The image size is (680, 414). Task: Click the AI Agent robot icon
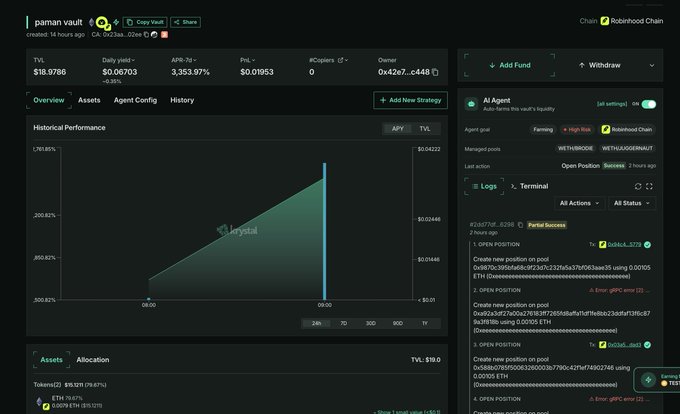point(471,104)
